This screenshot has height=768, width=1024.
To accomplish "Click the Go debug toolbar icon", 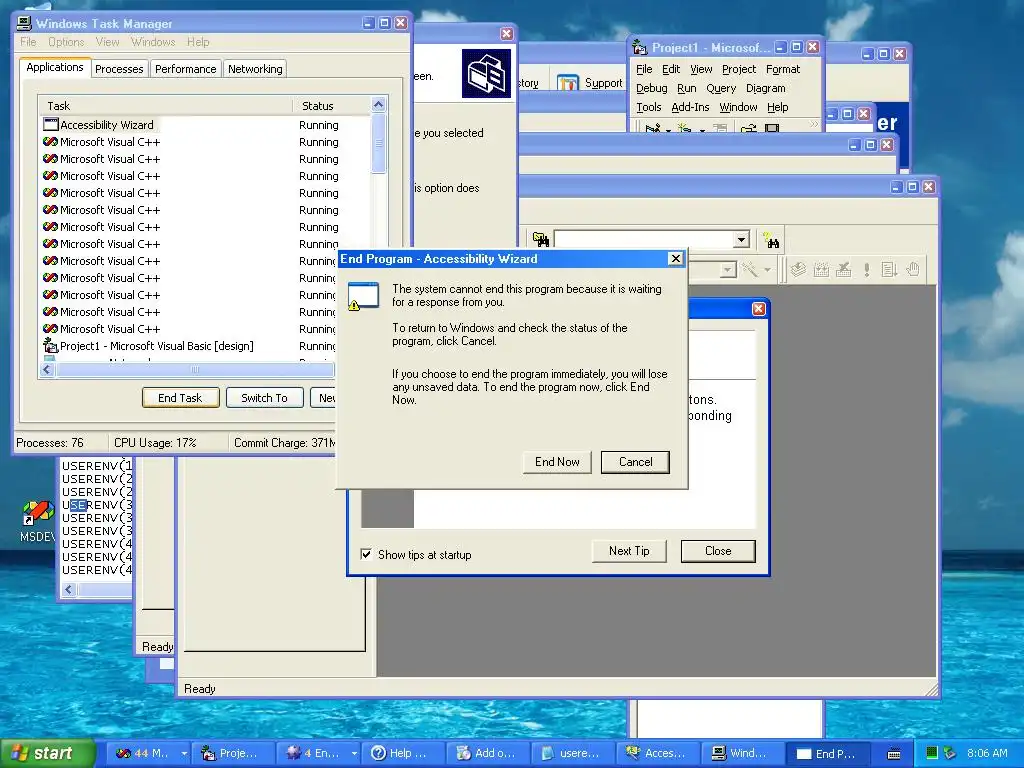I will pos(889,269).
